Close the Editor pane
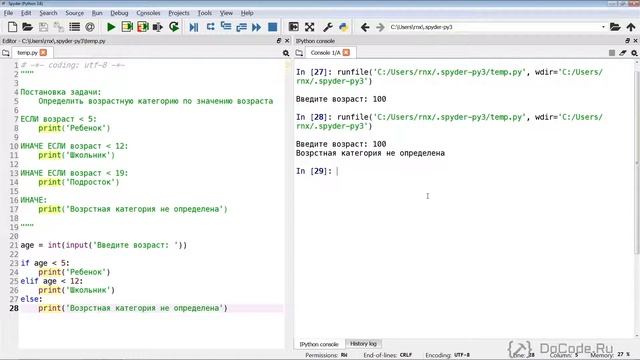Screen dimensions: 640x360 click(287, 41)
